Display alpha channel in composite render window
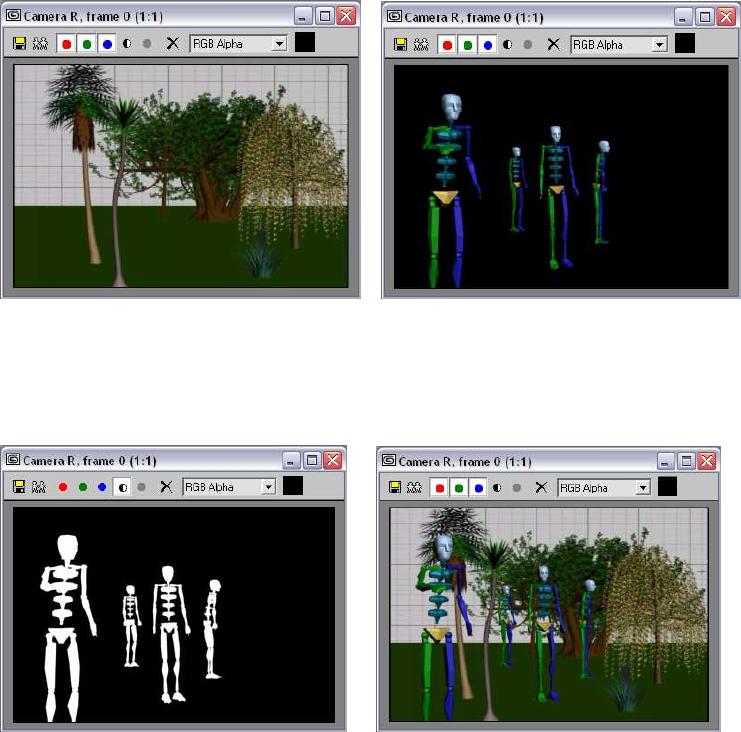 [497, 488]
